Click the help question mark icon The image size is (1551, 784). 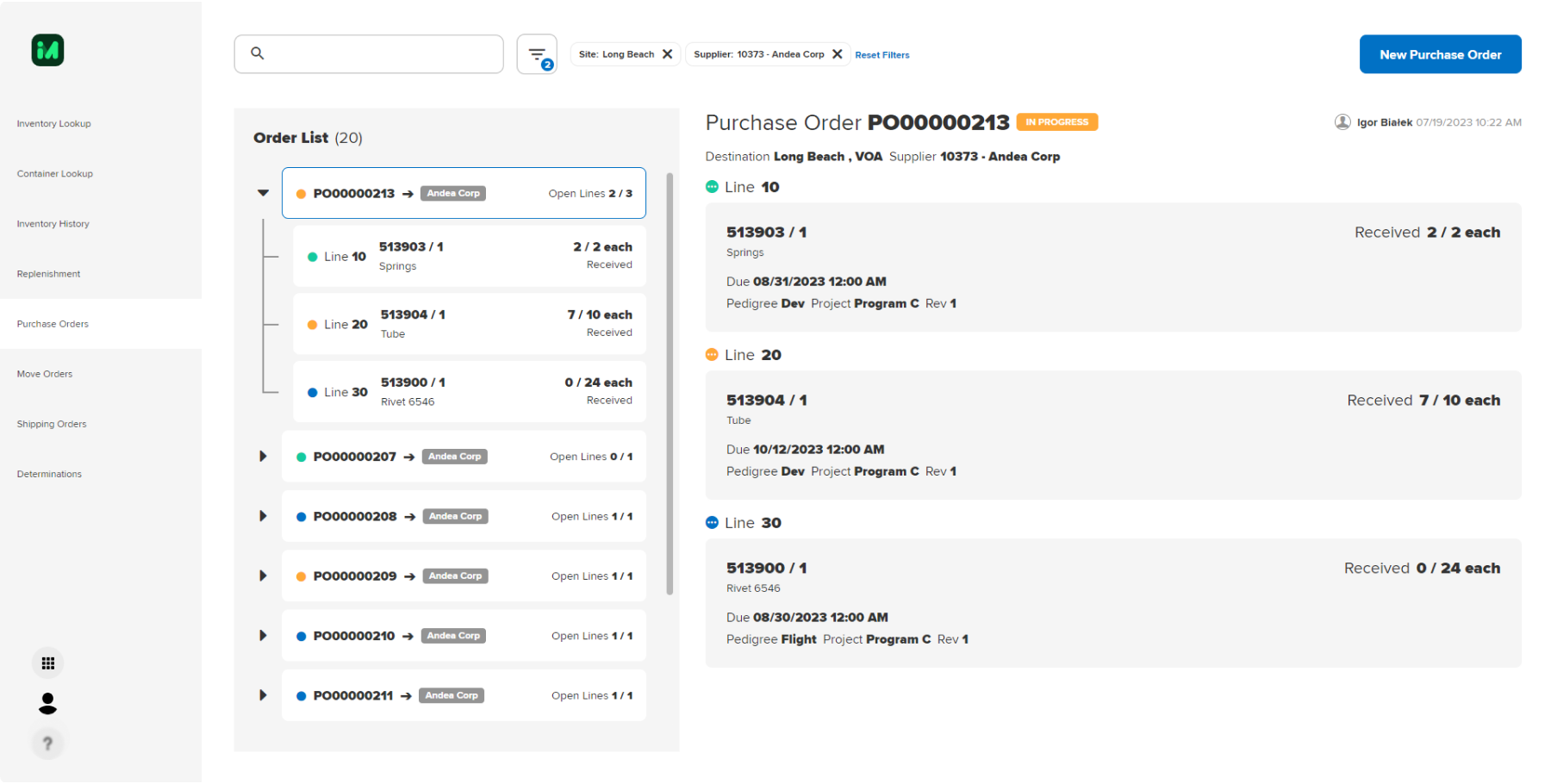48,744
